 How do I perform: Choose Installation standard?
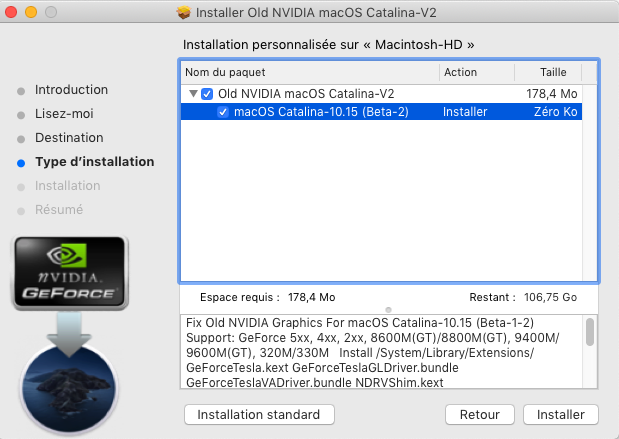coord(259,415)
